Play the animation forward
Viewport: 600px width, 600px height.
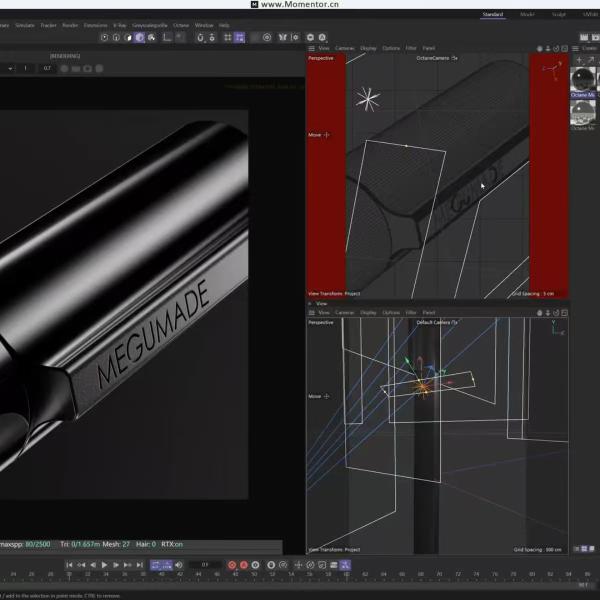click(104, 565)
